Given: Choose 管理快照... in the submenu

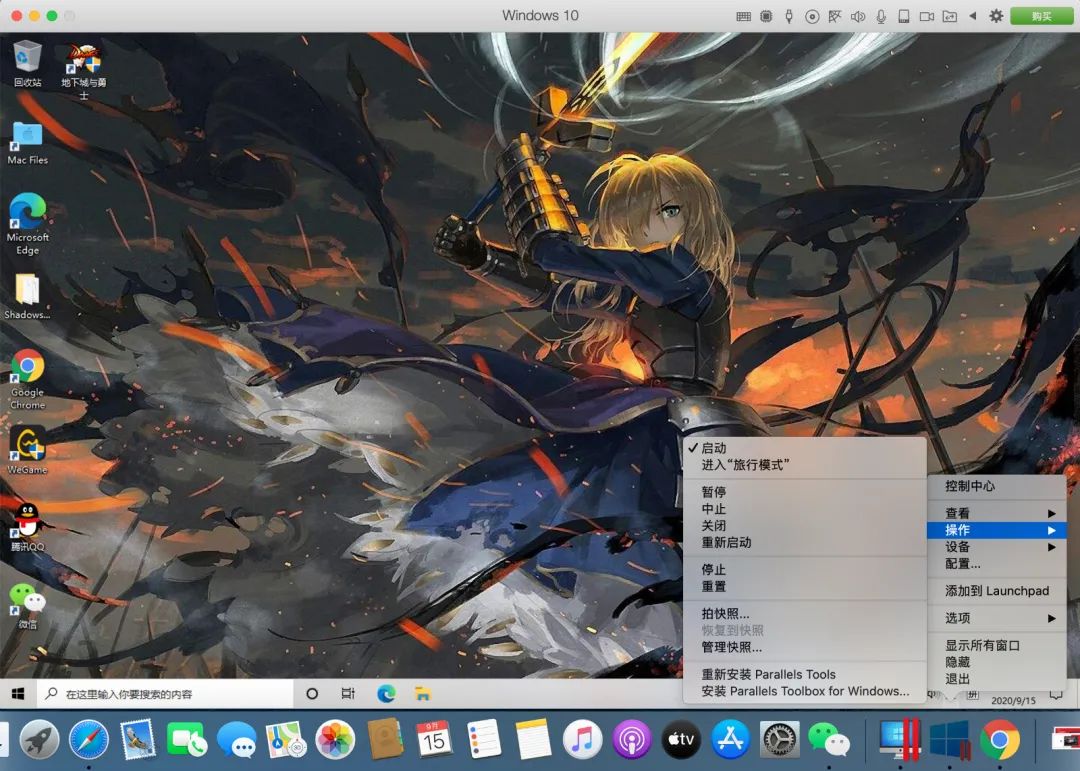Looking at the screenshot, I should coord(804,647).
